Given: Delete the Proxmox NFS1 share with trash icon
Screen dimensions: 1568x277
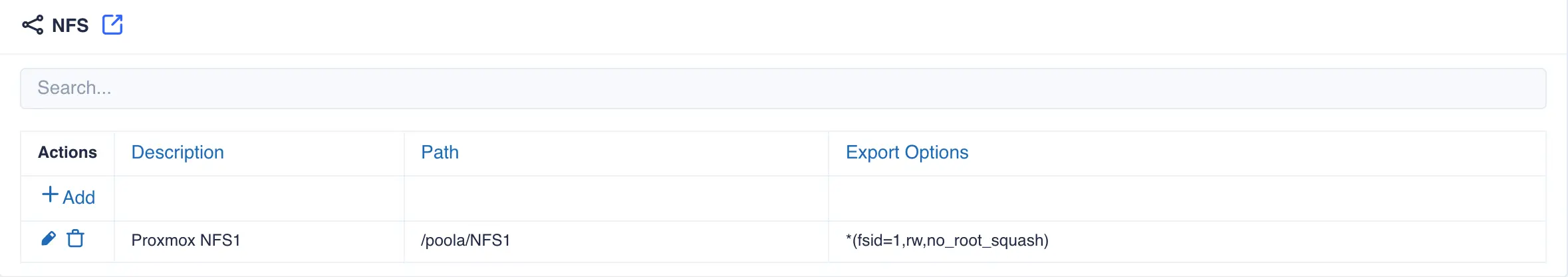Looking at the screenshot, I should [76, 238].
